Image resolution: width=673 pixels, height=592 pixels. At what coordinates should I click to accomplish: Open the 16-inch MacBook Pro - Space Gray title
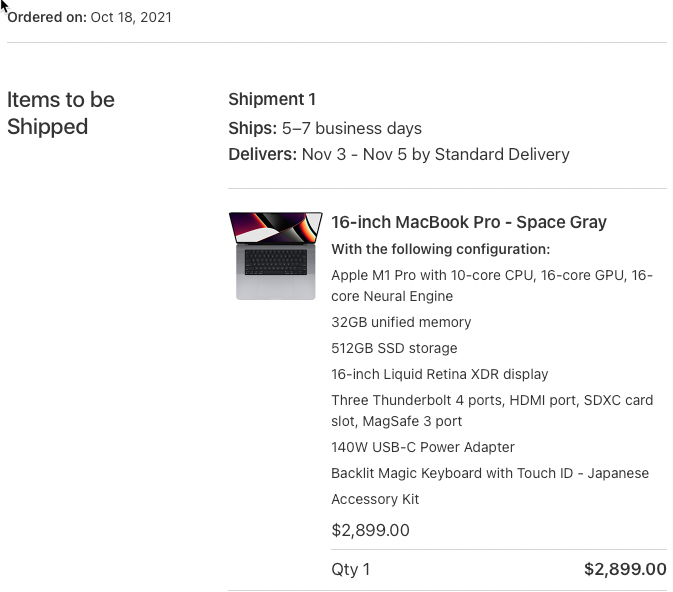468,222
